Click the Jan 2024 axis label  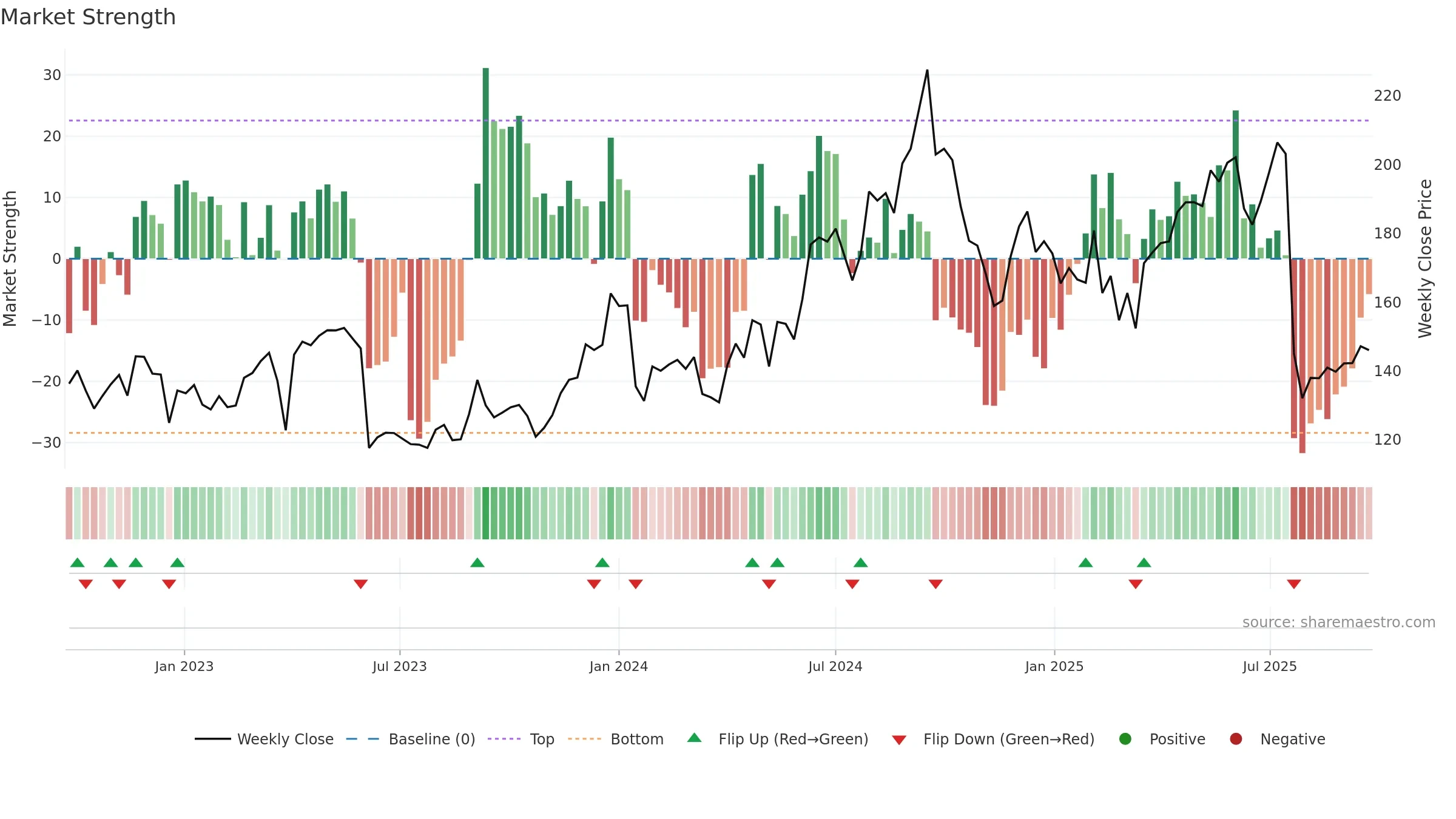619,666
